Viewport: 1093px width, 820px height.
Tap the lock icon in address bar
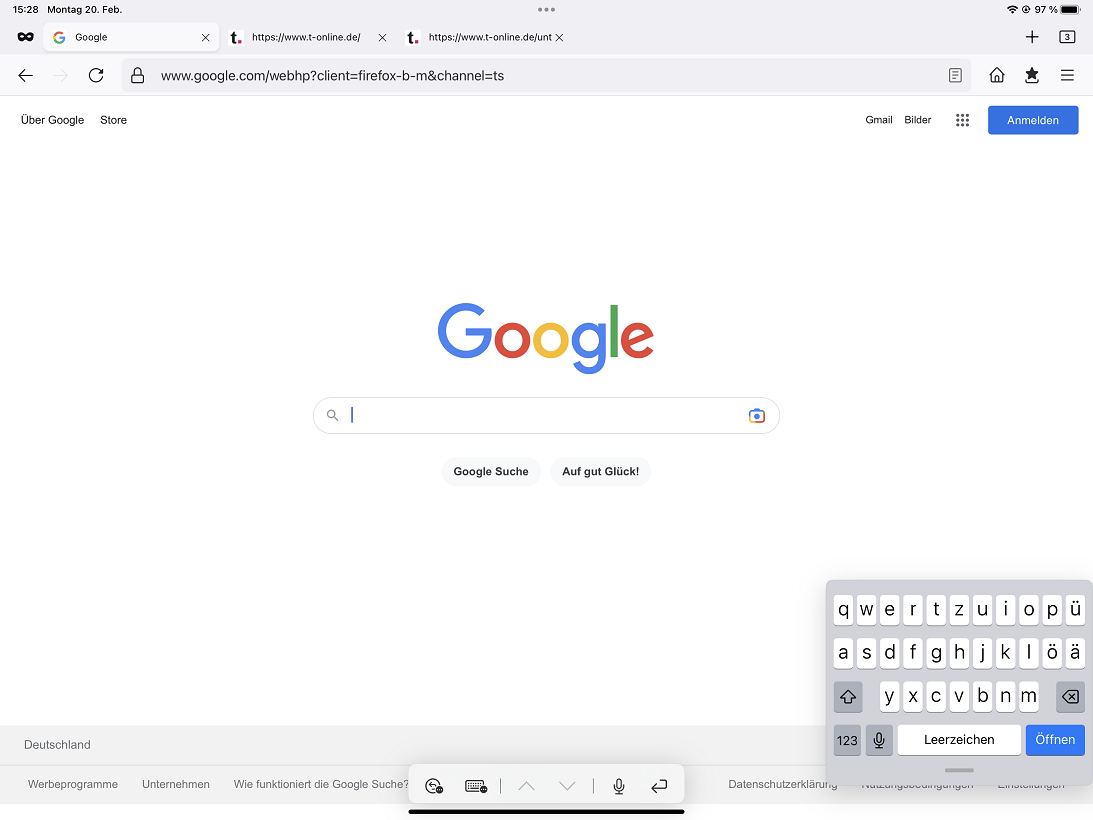pos(138,75)
